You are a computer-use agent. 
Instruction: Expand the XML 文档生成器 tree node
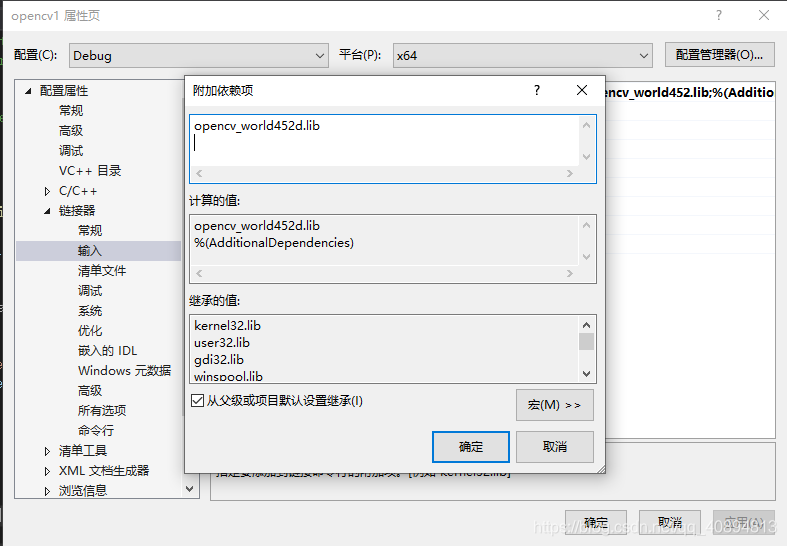coord(47,471)
